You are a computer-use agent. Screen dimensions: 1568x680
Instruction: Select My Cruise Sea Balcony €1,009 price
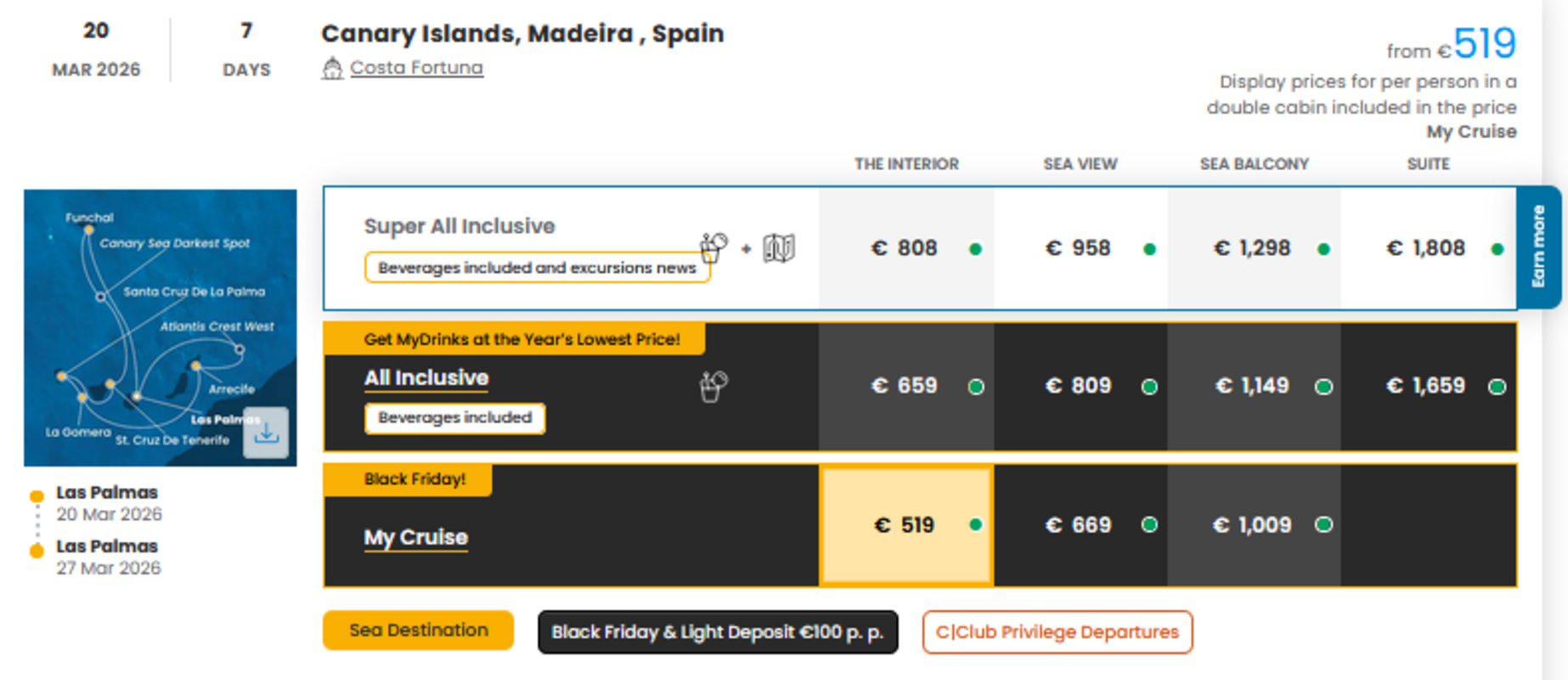[x=1253, y=525]
